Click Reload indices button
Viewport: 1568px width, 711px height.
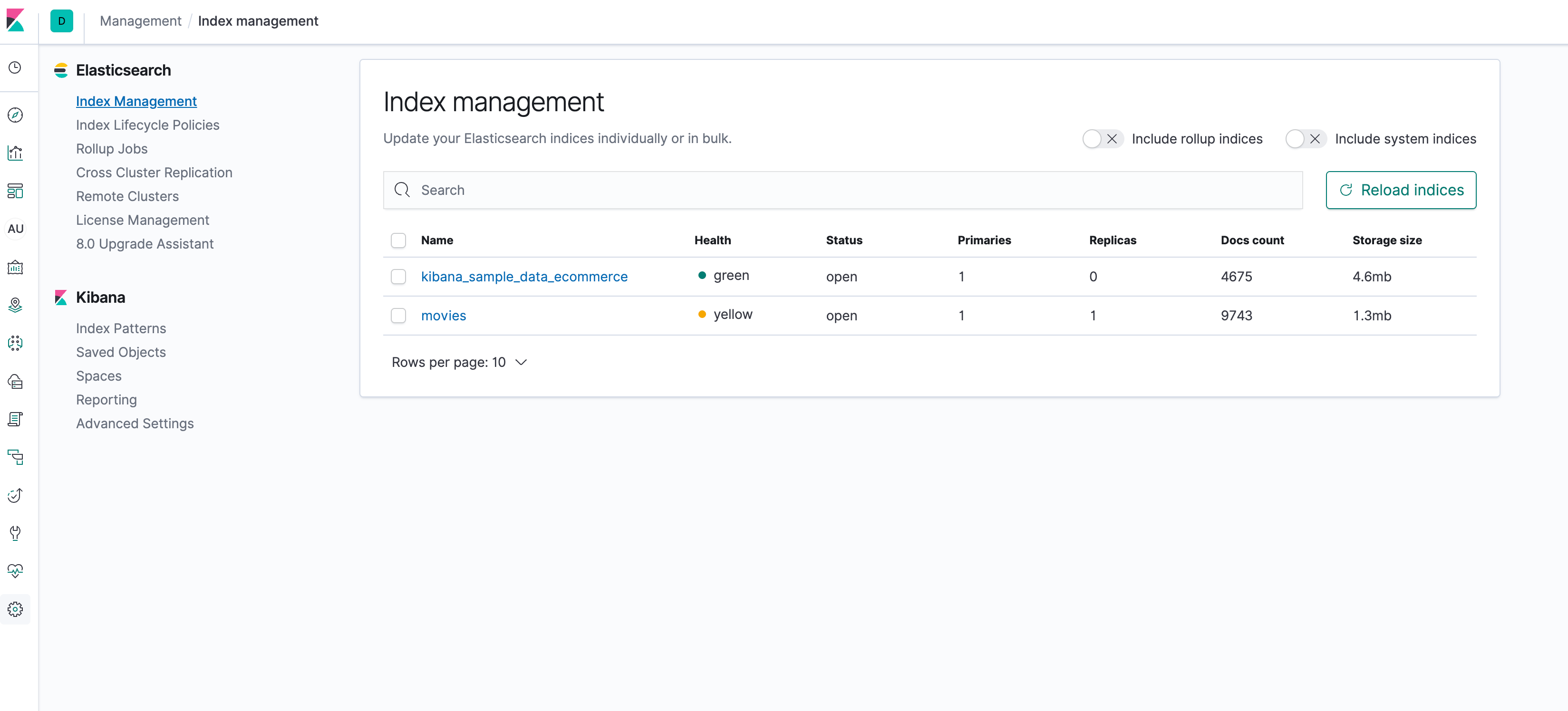coord(1401,190)
